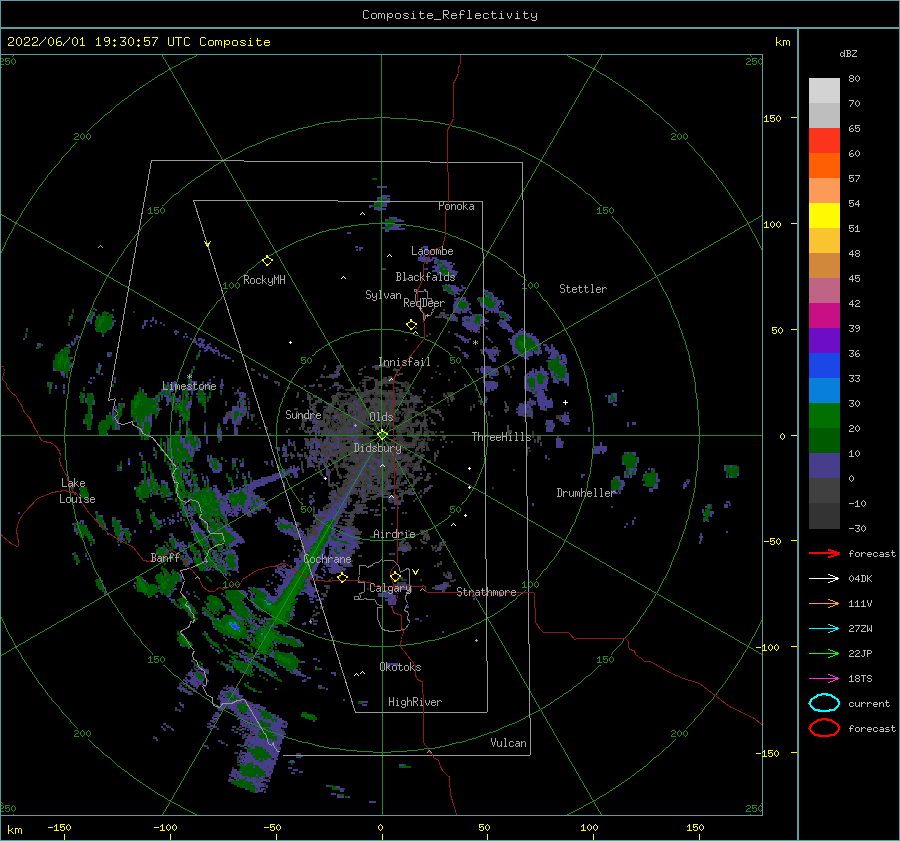Click the Composite_Reflectivity title text
The height and width of the screenshot is (841, 900).
coord(449,15)
